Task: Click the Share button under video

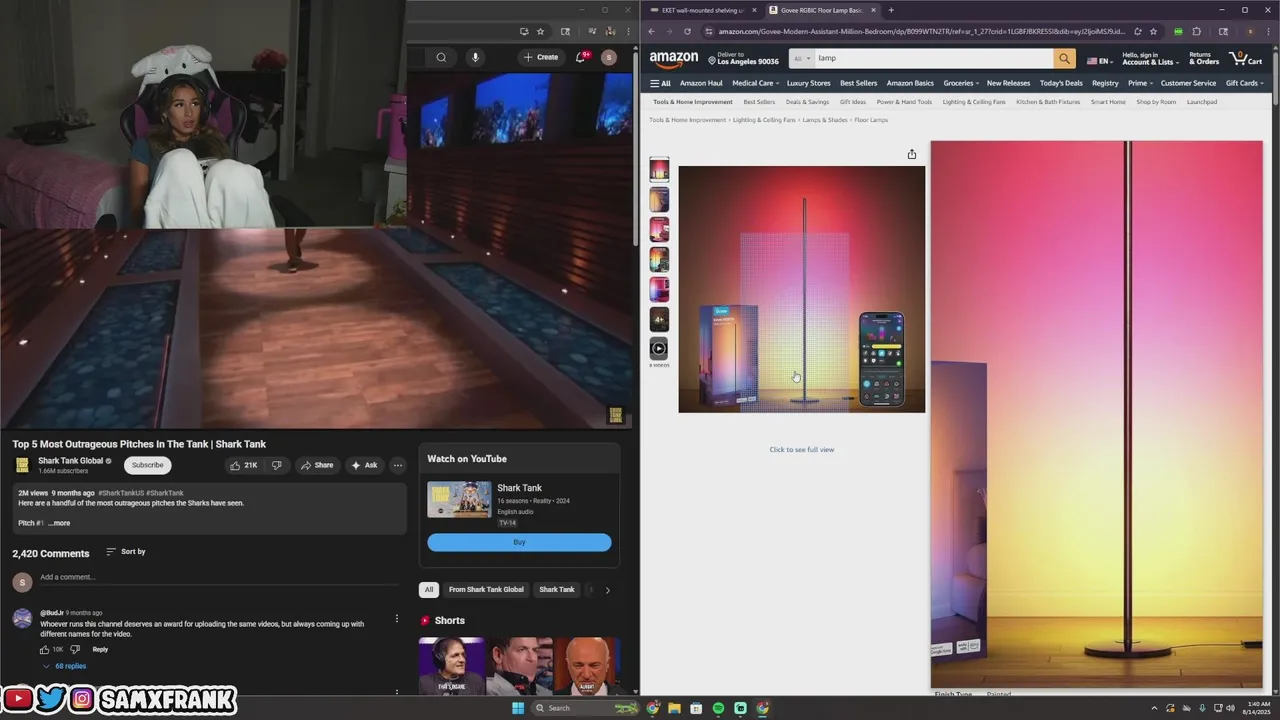Action: tap(317, 465)
